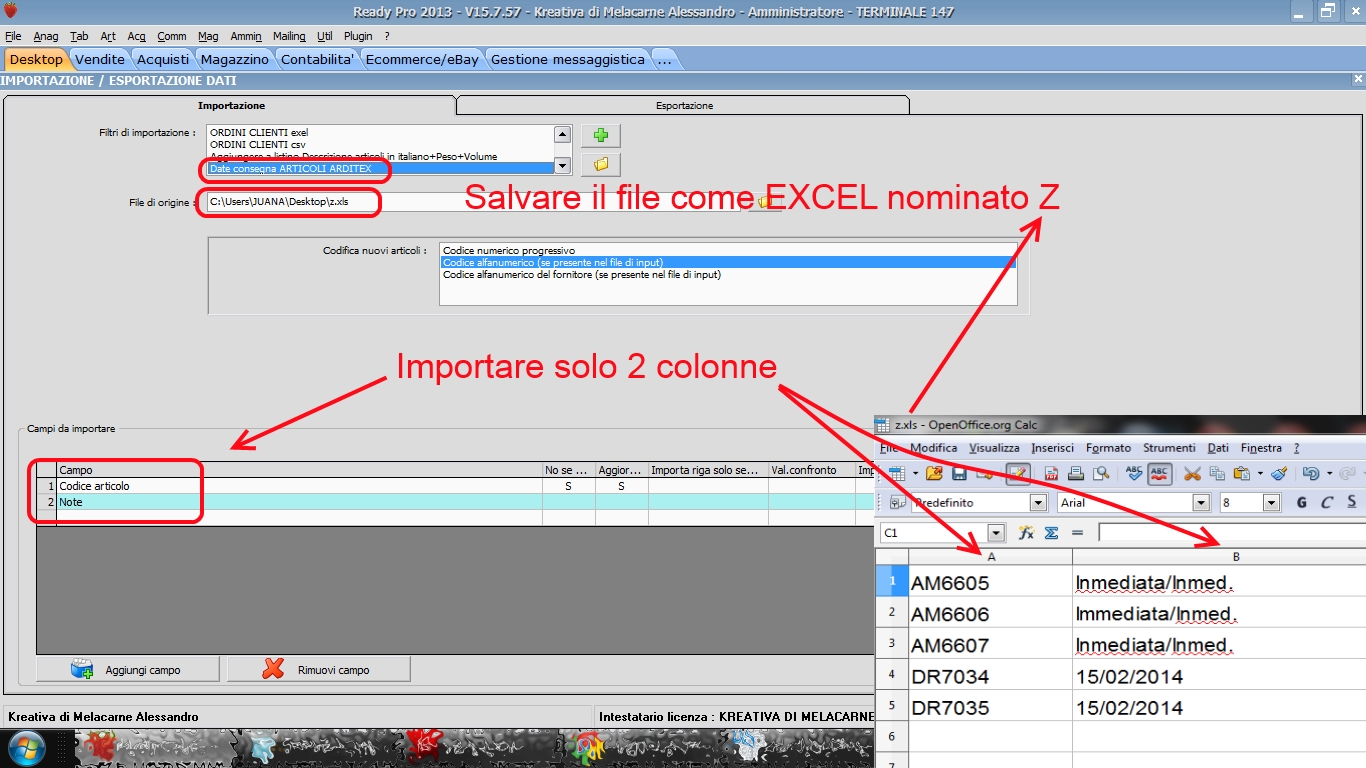Click the Calc formula input line

coord(1232,533)
